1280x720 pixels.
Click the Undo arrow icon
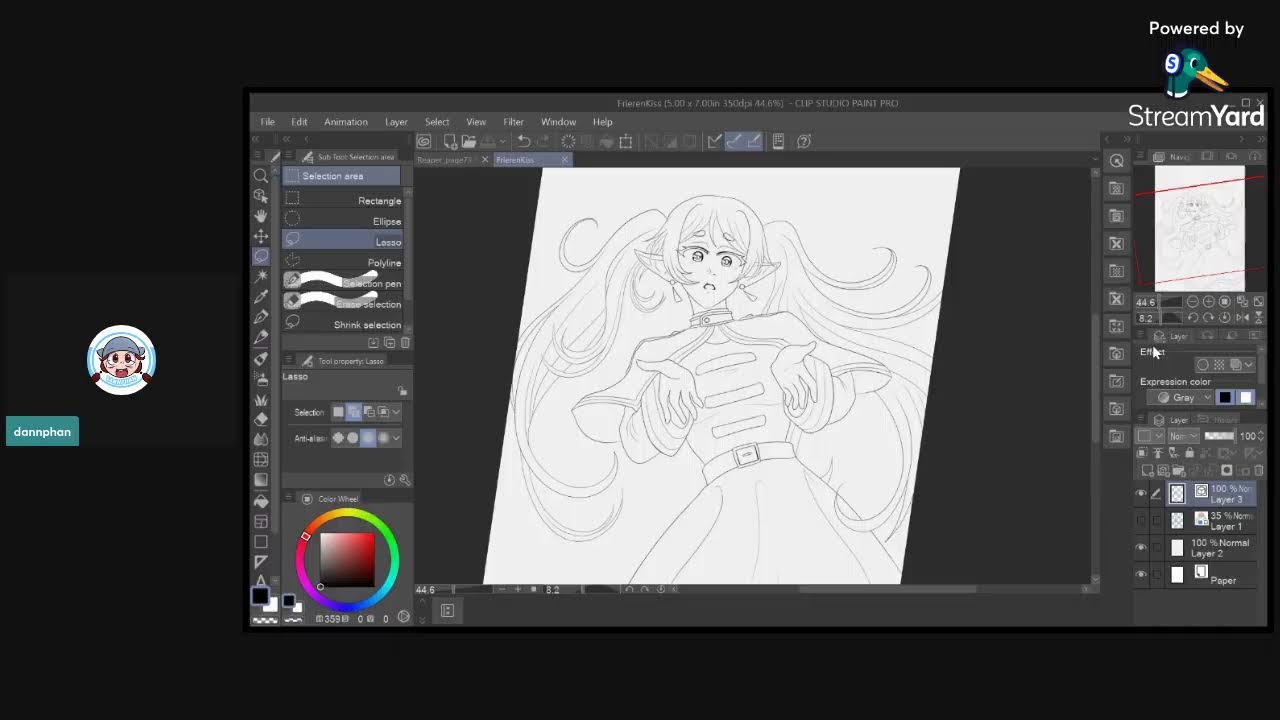tap(523, 141)
